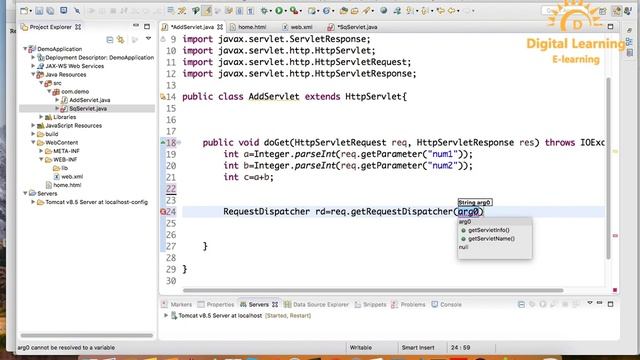The image size is (640, 360).
Task: Expand the Tomcat server config node
Action: click(33, 202)
